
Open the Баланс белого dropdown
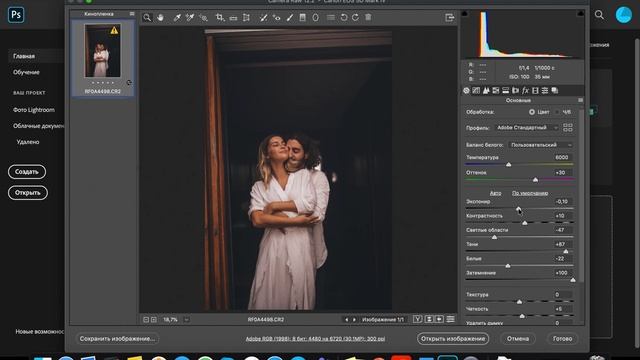pos(541,145)
